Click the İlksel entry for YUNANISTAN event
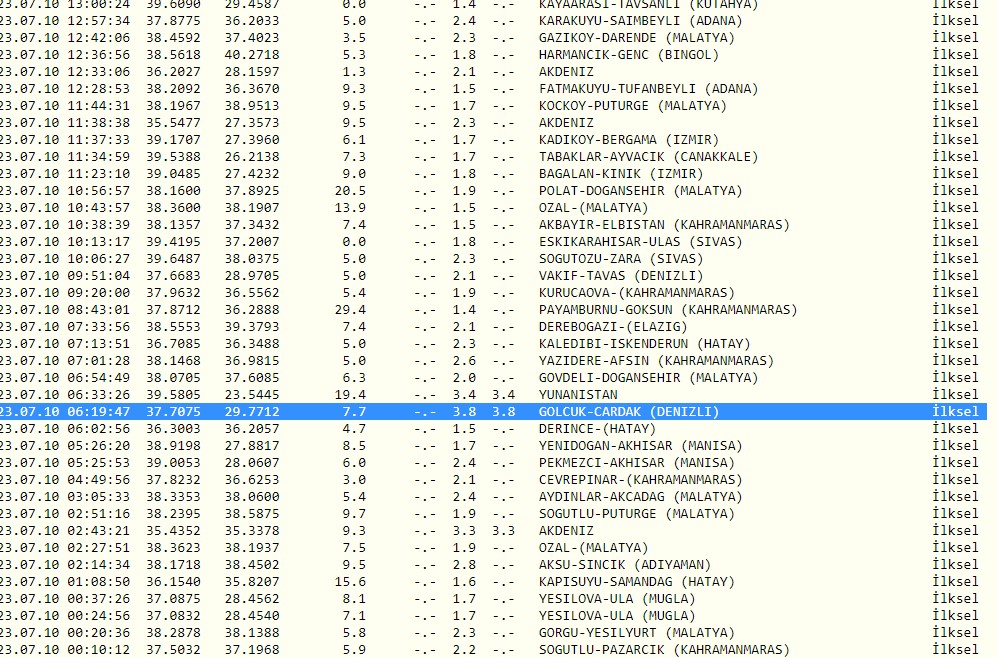This screenshot has width=998, height=658. pos(954,394)
